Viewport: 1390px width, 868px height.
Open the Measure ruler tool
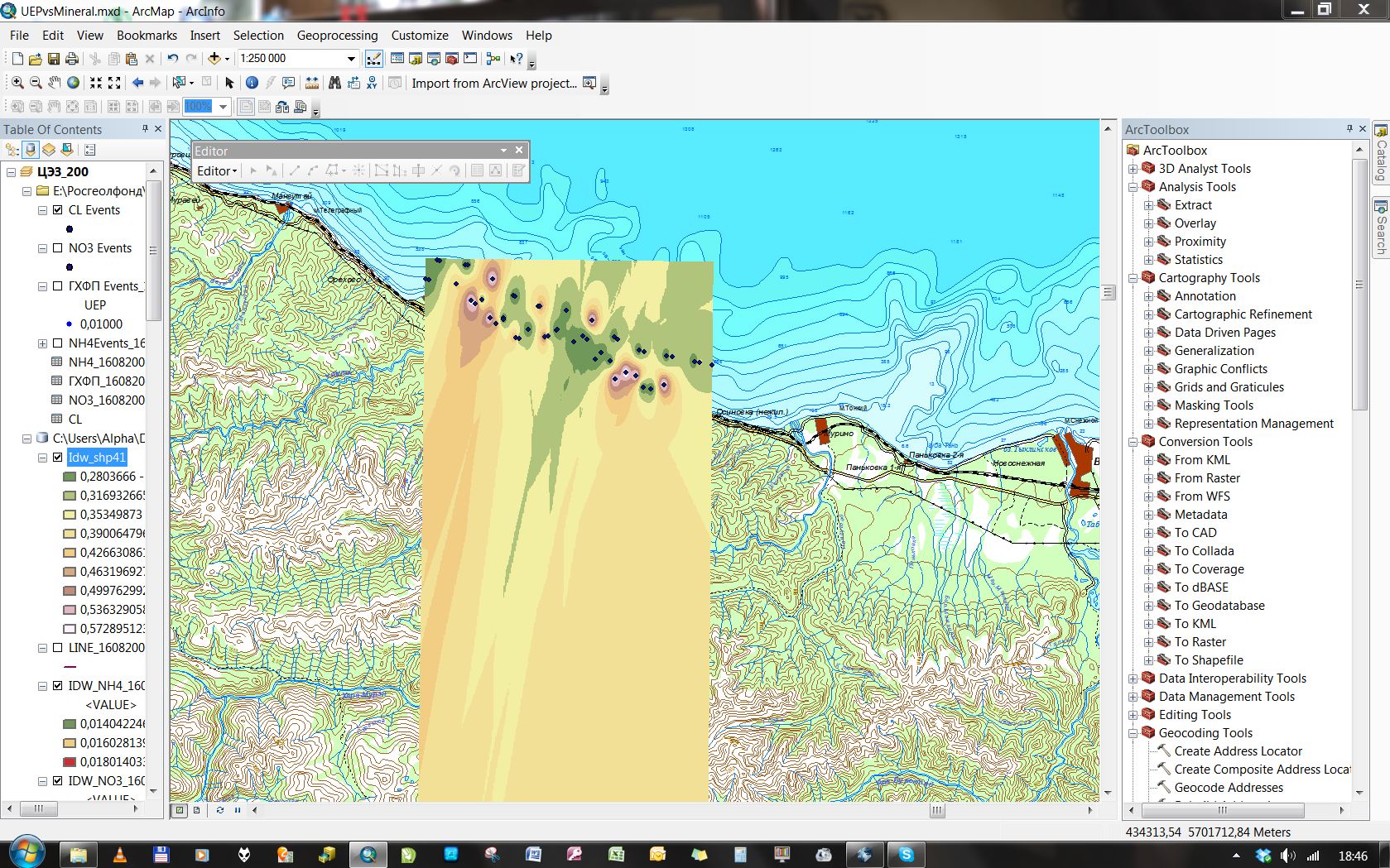coord(312,83)
